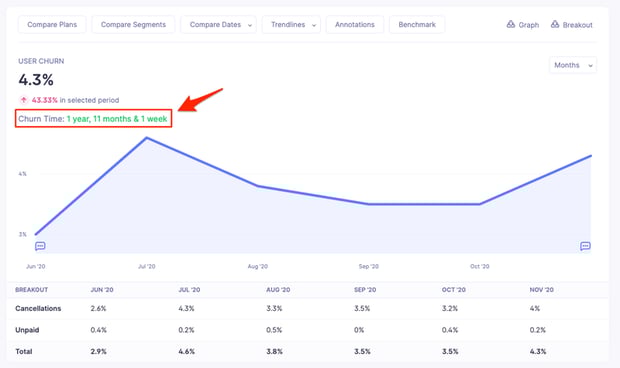Click the Aug '20 x-axis label

pyautogui.click(x=258, y=266)
